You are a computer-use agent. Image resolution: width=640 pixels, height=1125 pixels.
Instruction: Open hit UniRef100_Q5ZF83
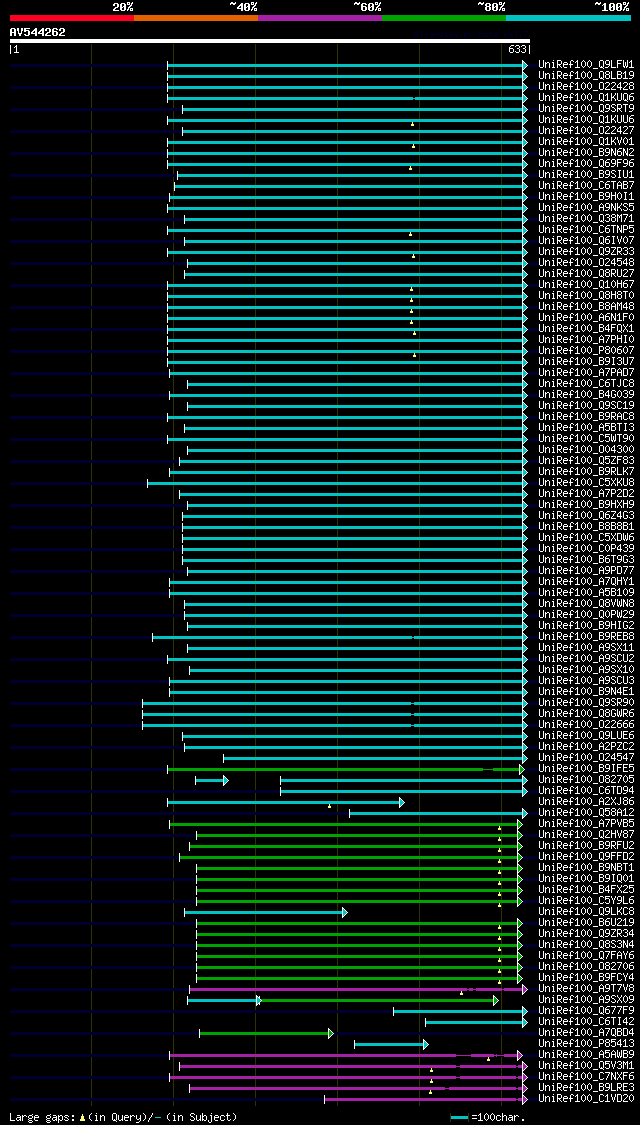click(586, 461)
